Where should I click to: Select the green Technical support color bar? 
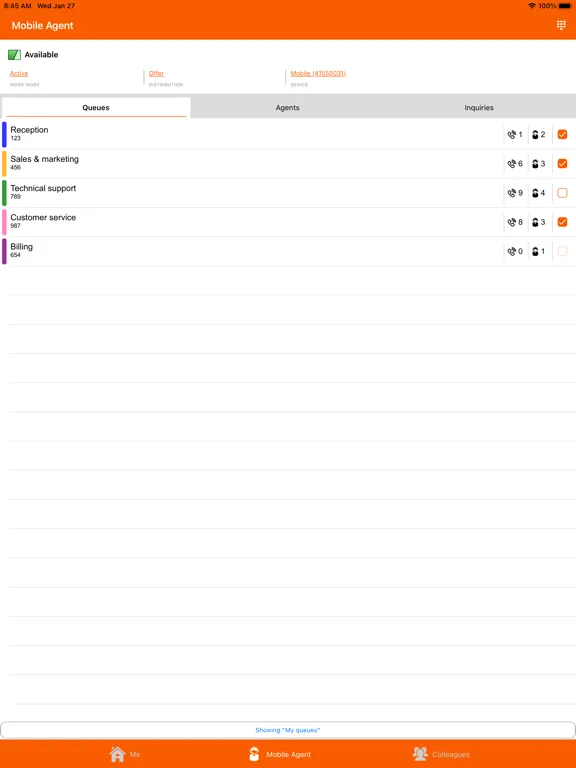4,193
